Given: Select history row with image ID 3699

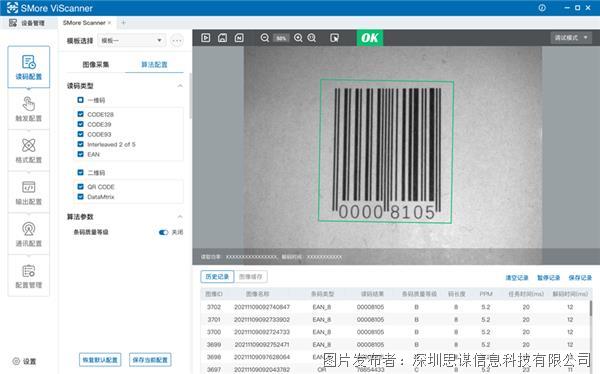Looking at the screenshot, I should [x=395, y=345].
